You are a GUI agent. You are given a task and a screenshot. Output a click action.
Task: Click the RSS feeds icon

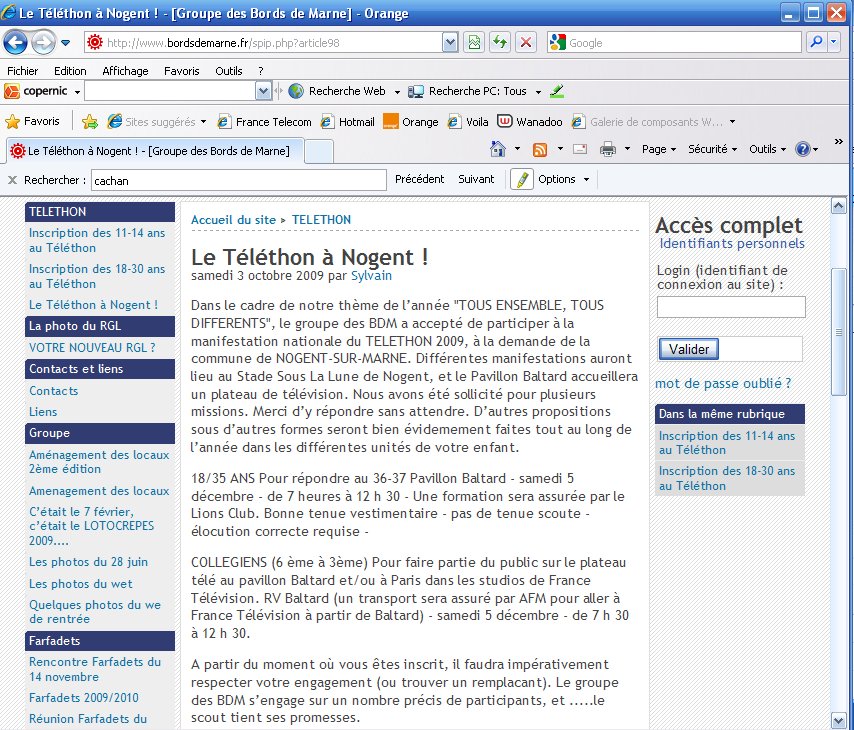click(x=540, y=149)
